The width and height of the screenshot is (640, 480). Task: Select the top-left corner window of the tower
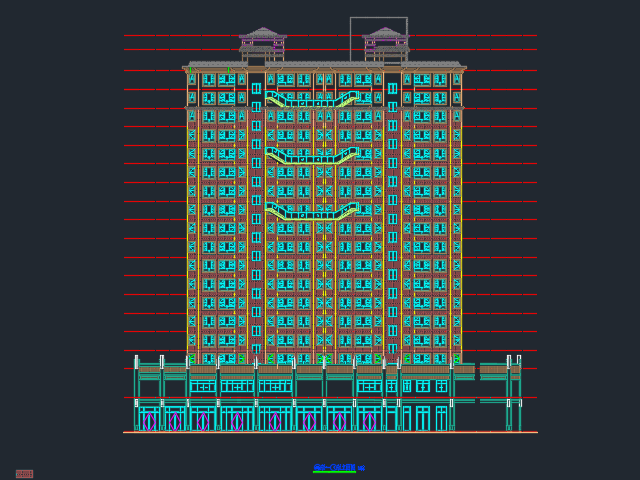[x=192, y=79]
